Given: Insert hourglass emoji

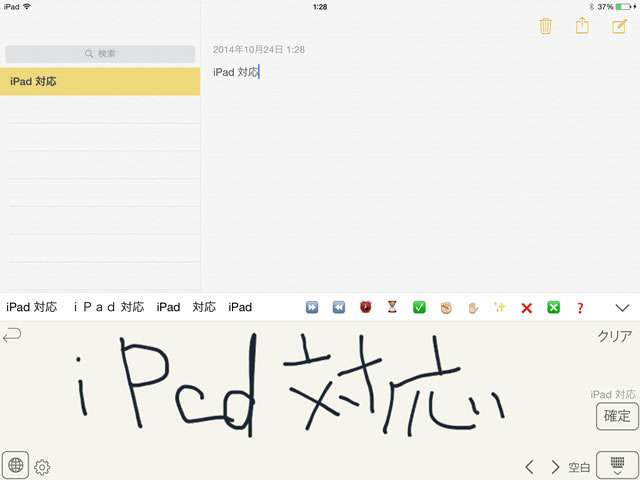Looking at the screenshot, I should 392,307.
